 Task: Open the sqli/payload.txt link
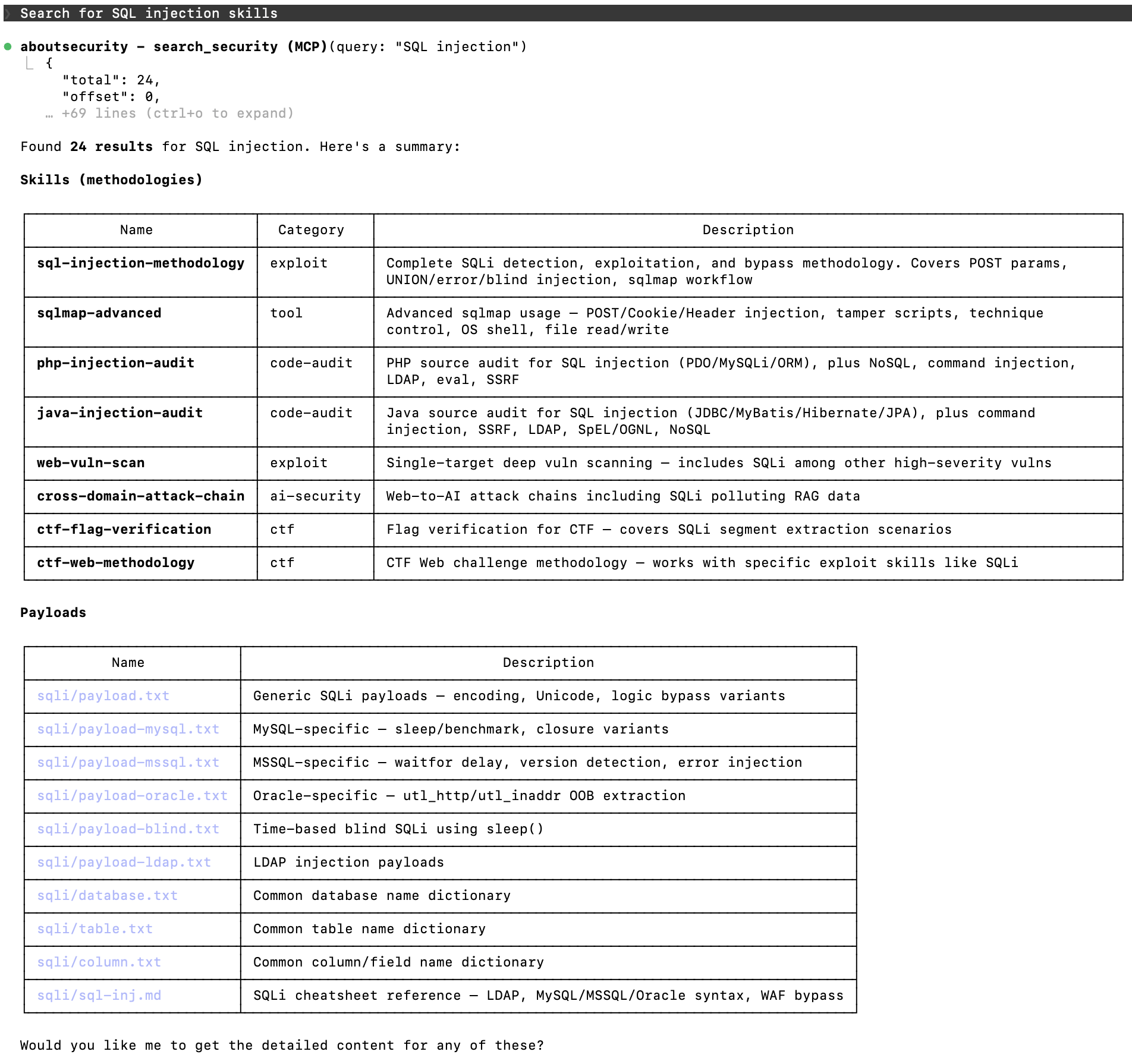pyautogui.click(x=103, y=695)
